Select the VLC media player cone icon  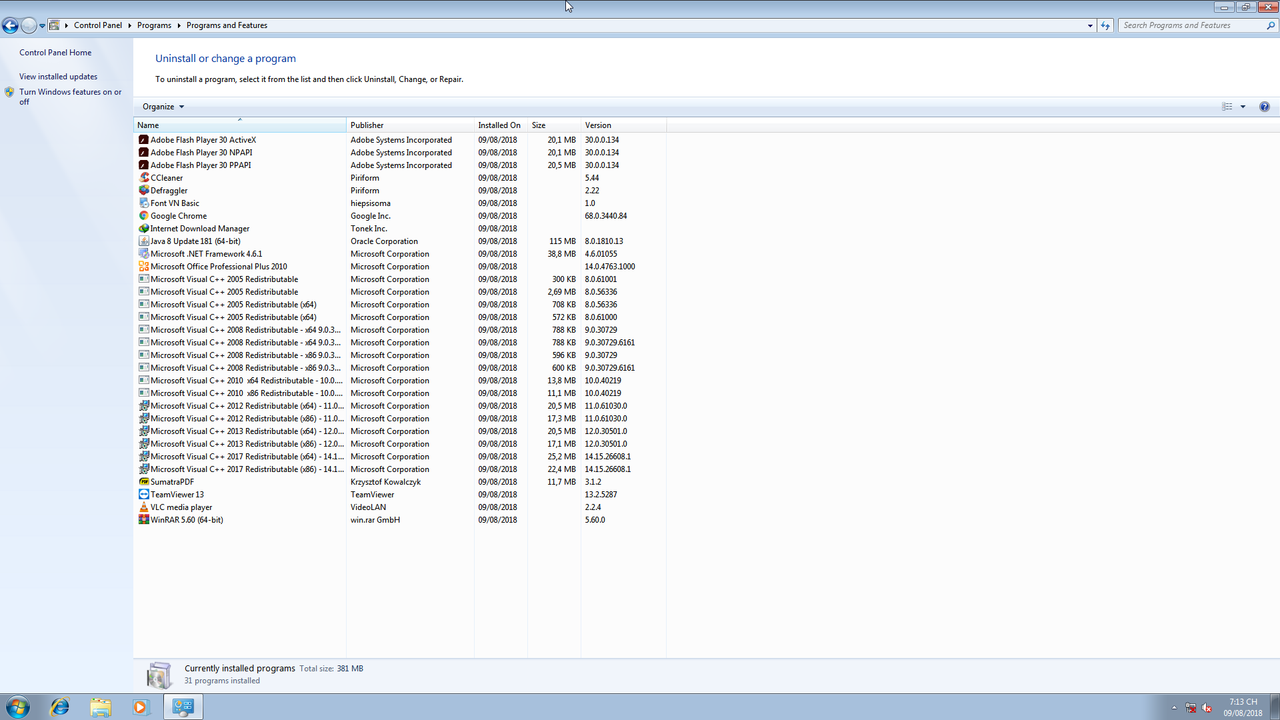[144, 507]
